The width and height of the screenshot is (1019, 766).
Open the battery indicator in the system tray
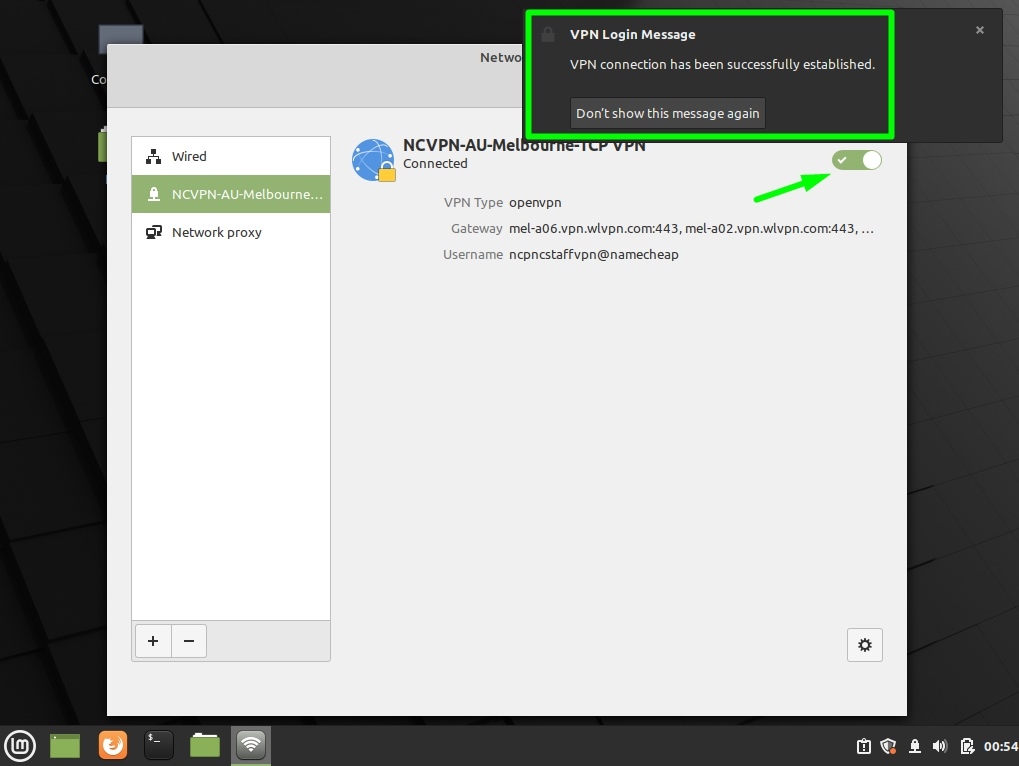point(966,746)
